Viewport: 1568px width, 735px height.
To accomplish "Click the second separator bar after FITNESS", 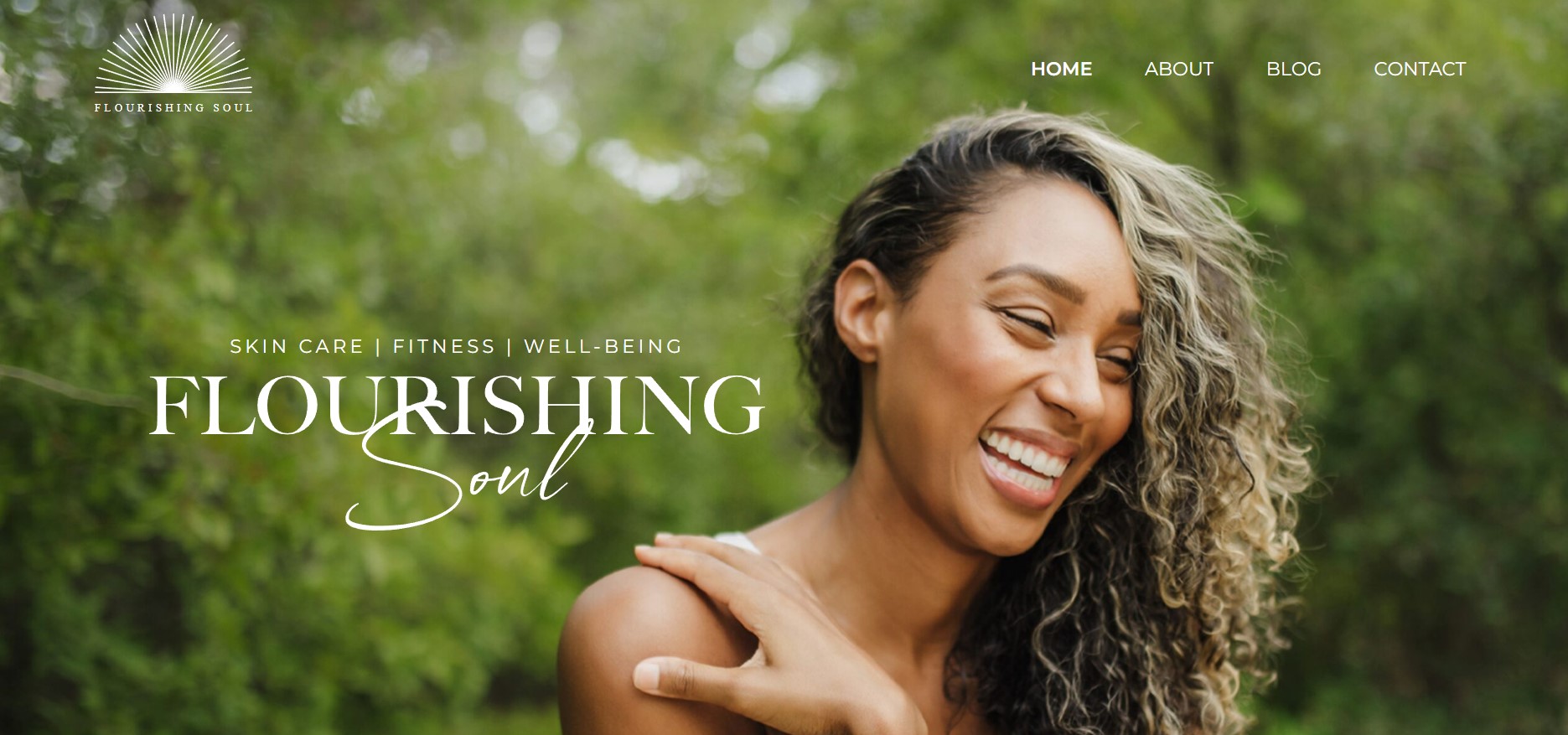I will point(510,346).
